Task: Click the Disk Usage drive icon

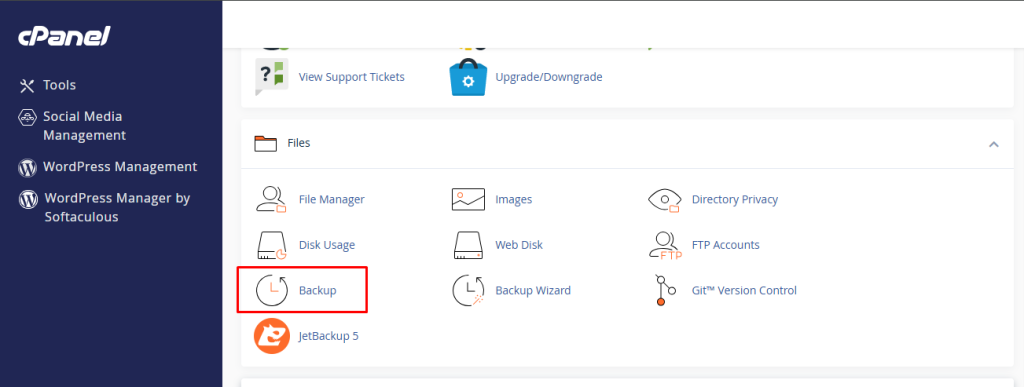Action: pos(272,245)
